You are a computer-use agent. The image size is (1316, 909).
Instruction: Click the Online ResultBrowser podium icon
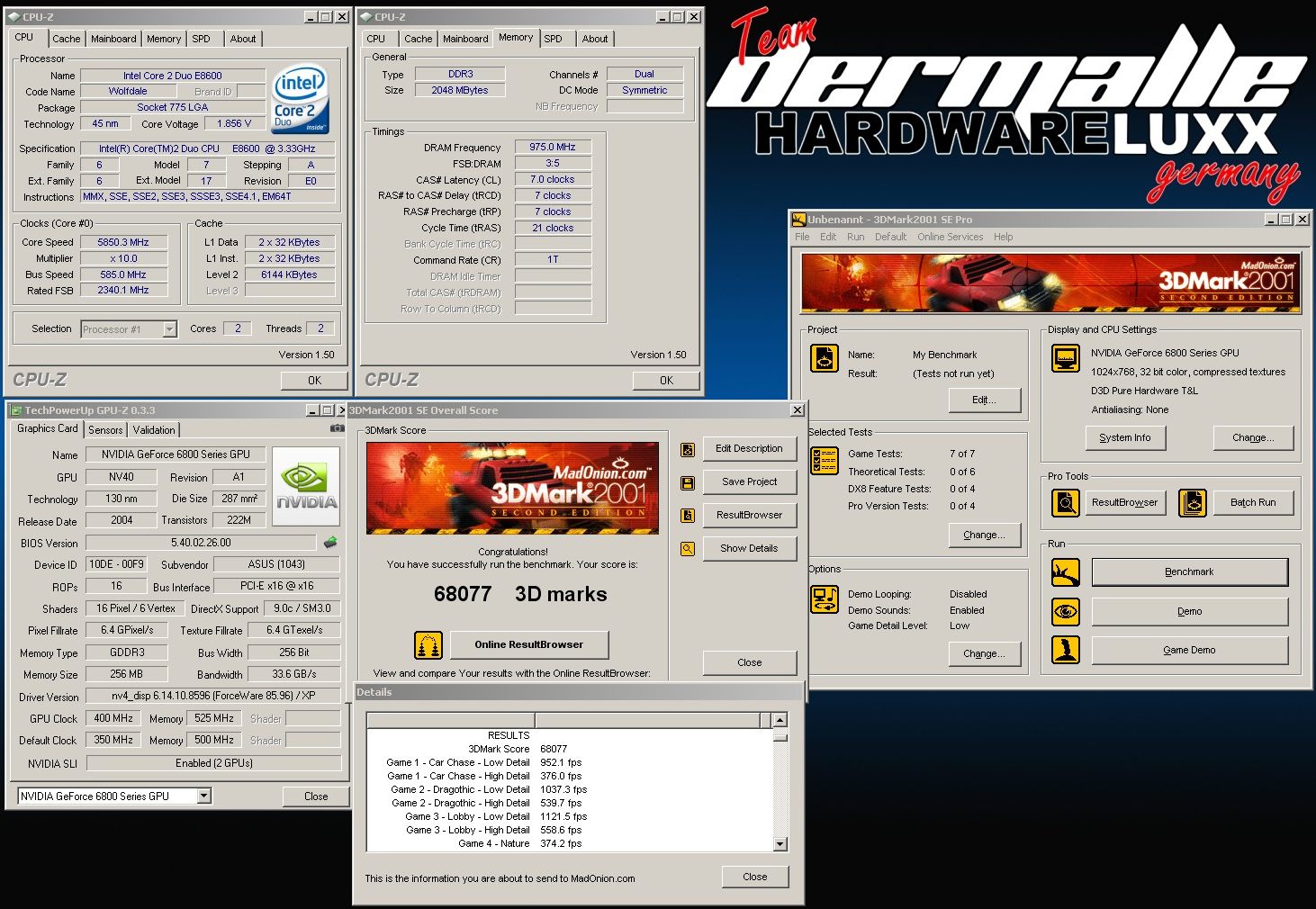point(428,644)
